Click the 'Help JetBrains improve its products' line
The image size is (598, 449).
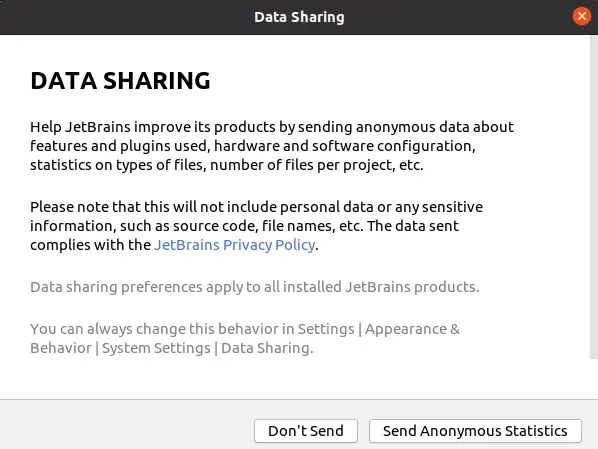[272, 127]
